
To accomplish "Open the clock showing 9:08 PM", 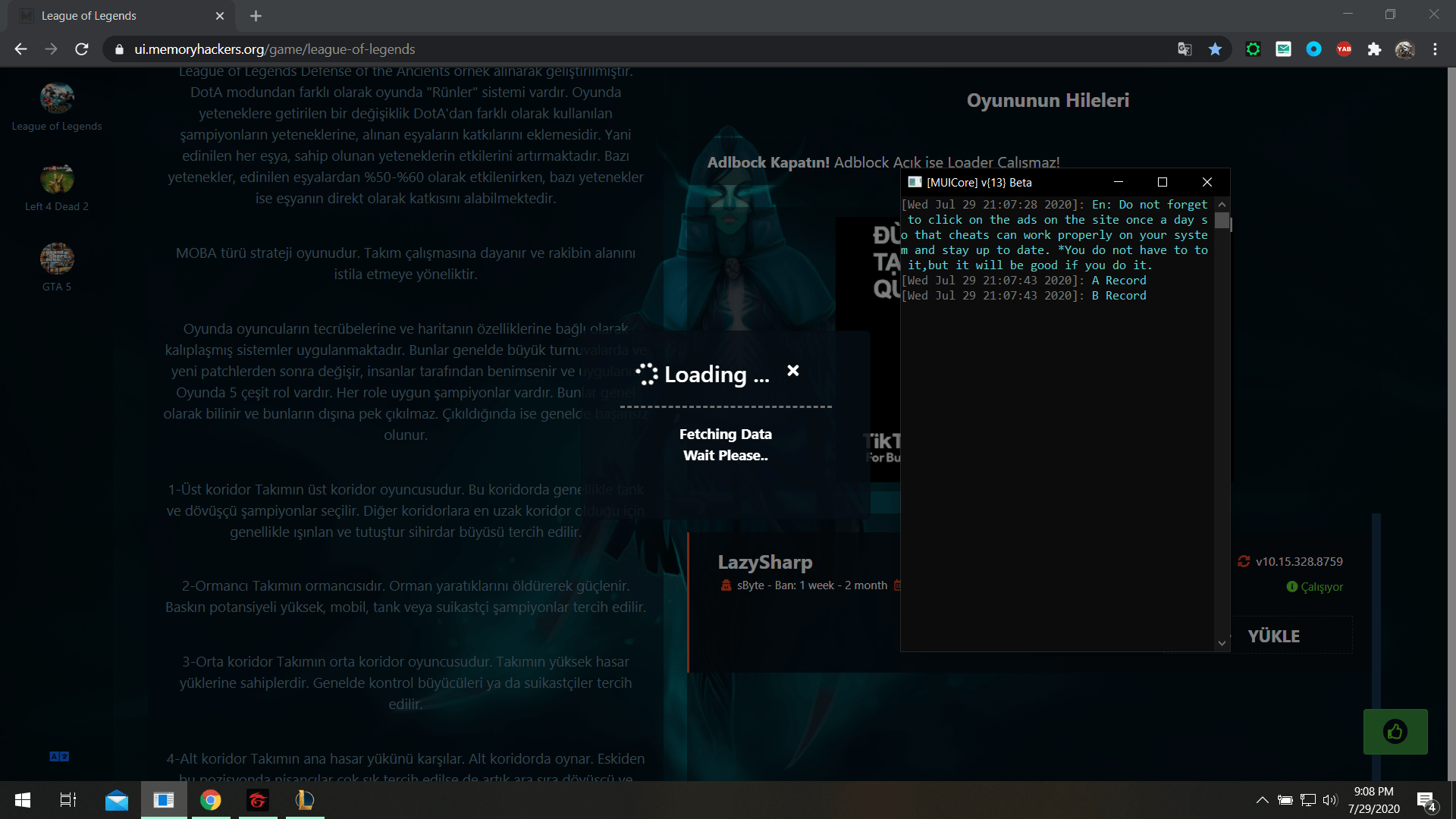I will point(1374,800).
